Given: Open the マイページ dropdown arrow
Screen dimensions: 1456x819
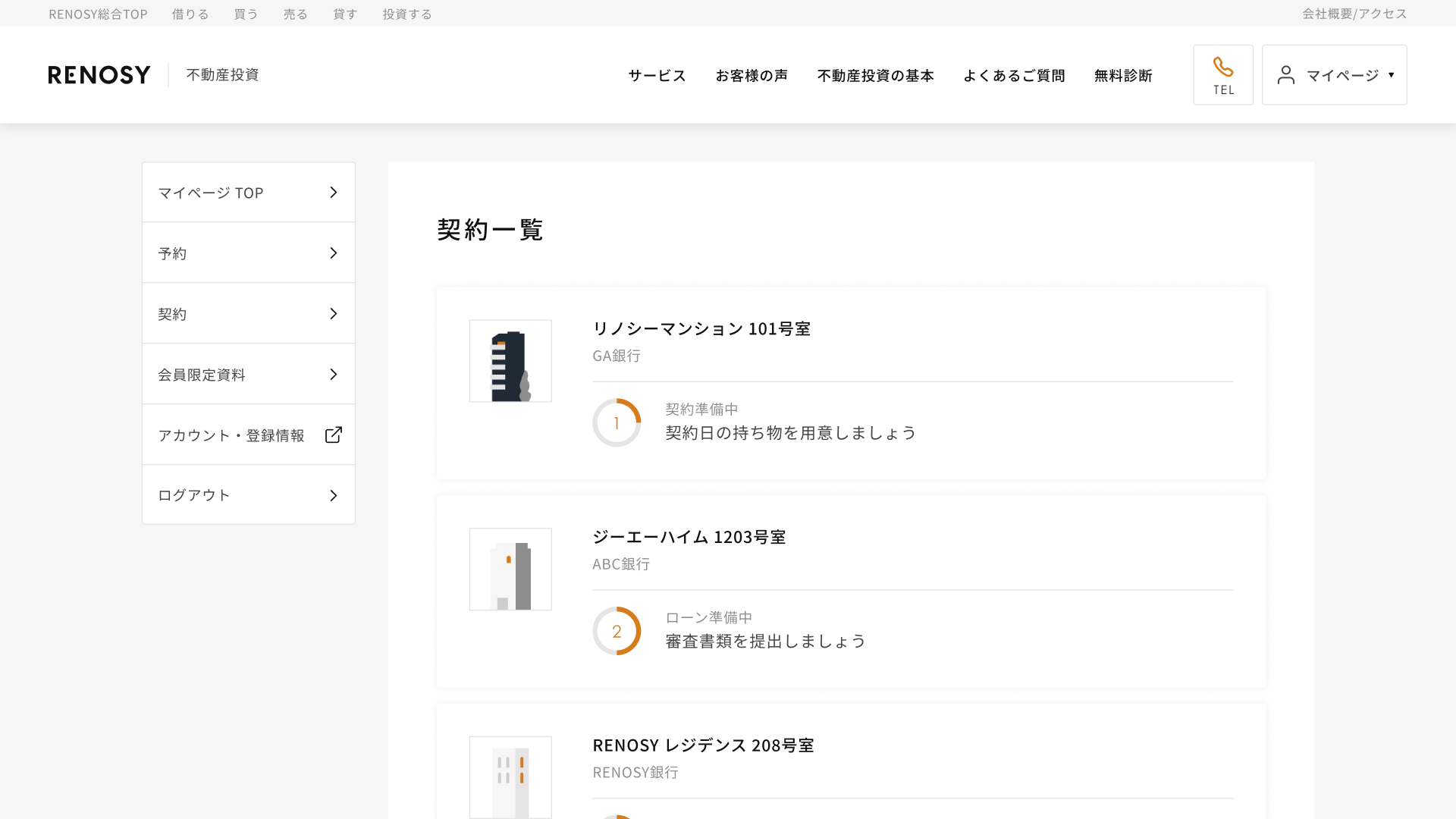Looking at the screenshot, I should tap(1391, 75).
